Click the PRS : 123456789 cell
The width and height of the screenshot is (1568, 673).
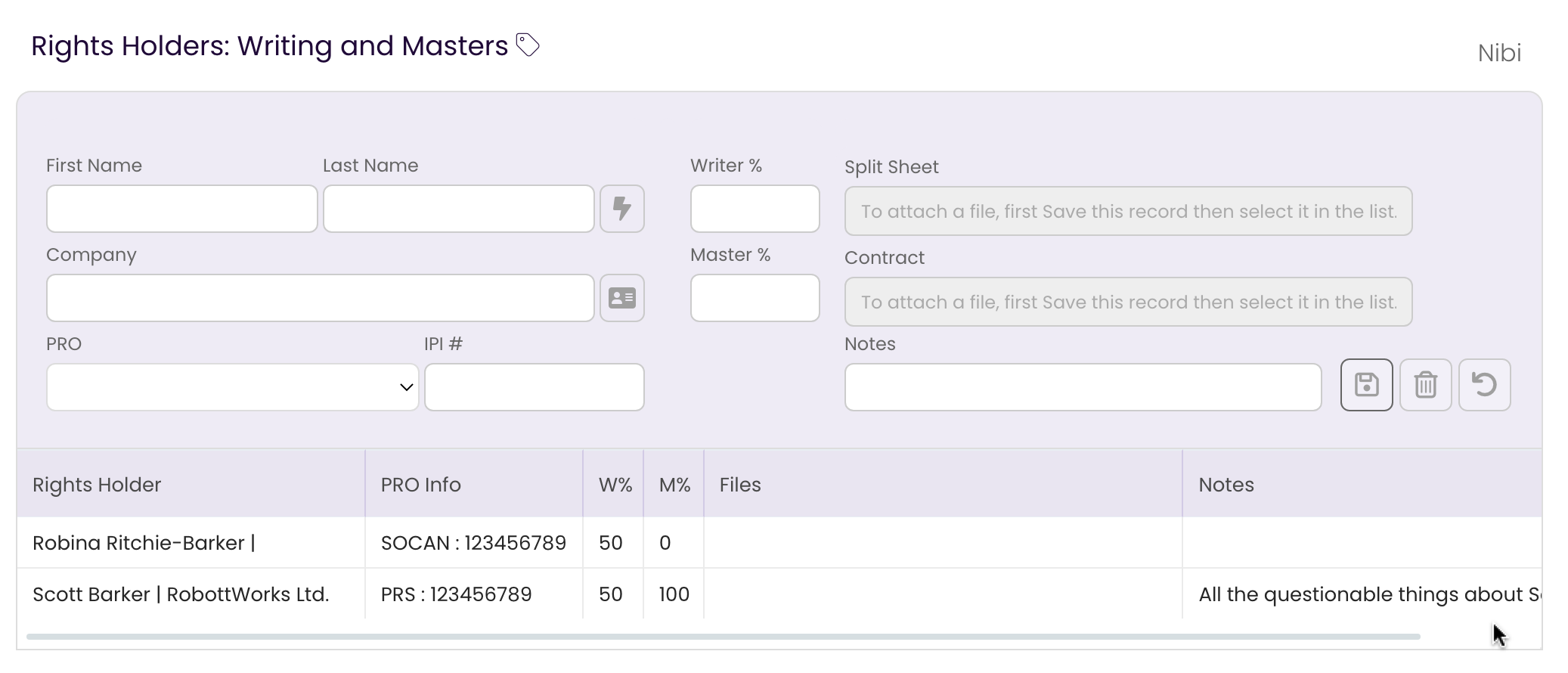click(x=474, y=594)
